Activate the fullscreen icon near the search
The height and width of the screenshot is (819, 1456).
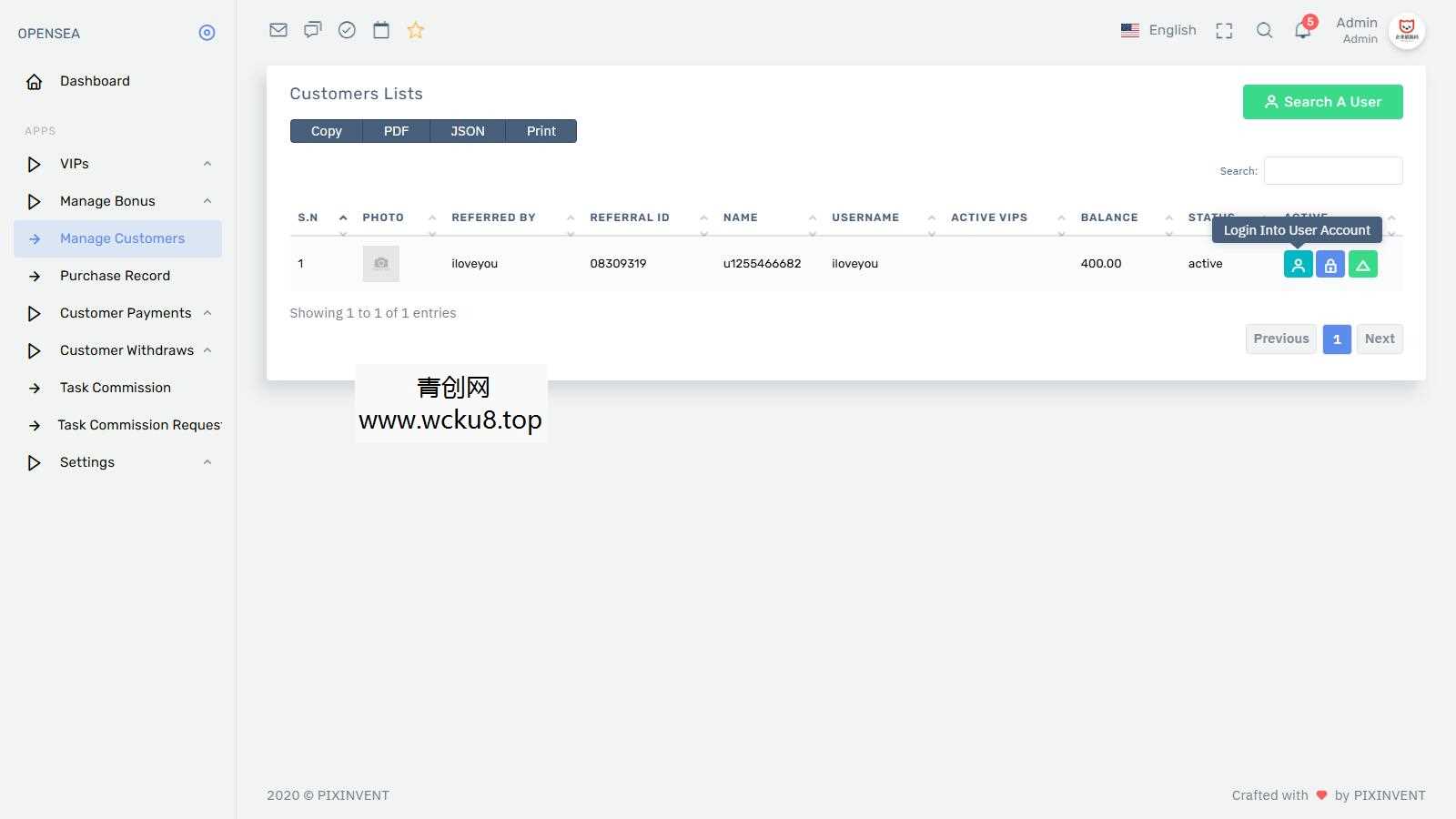[x=1224, y=30]
